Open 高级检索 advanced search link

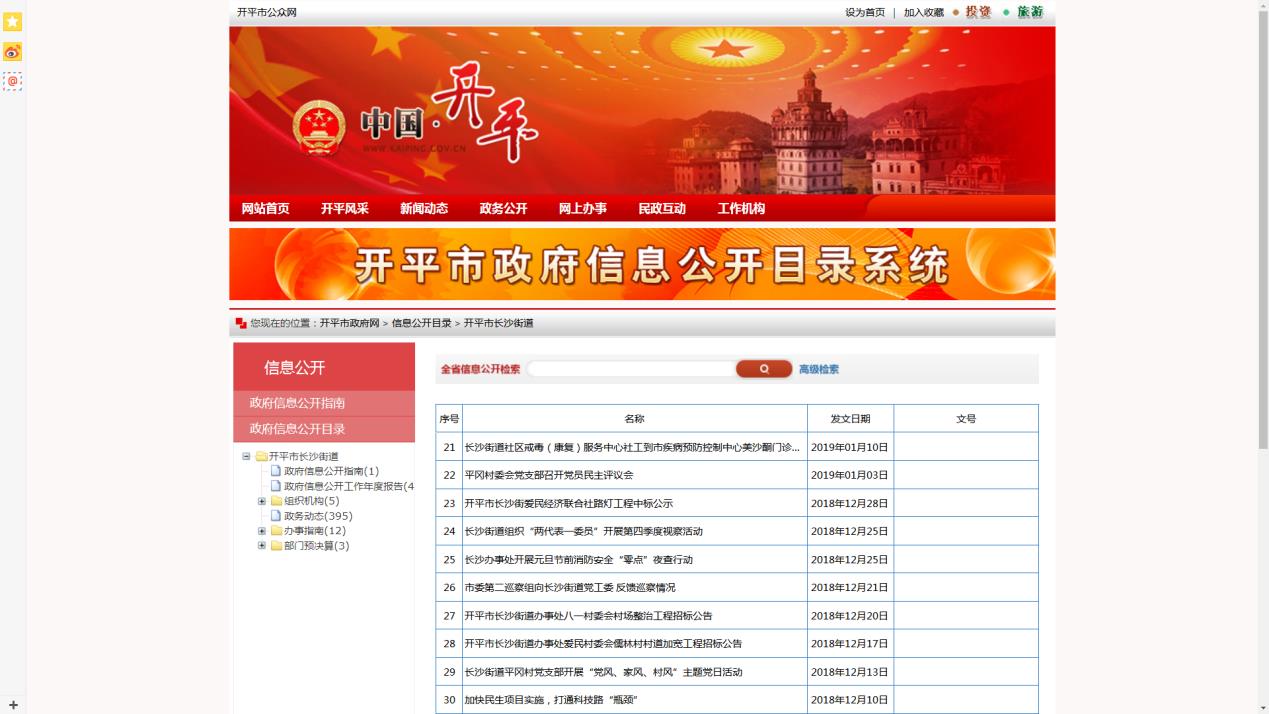pos(818,370)
